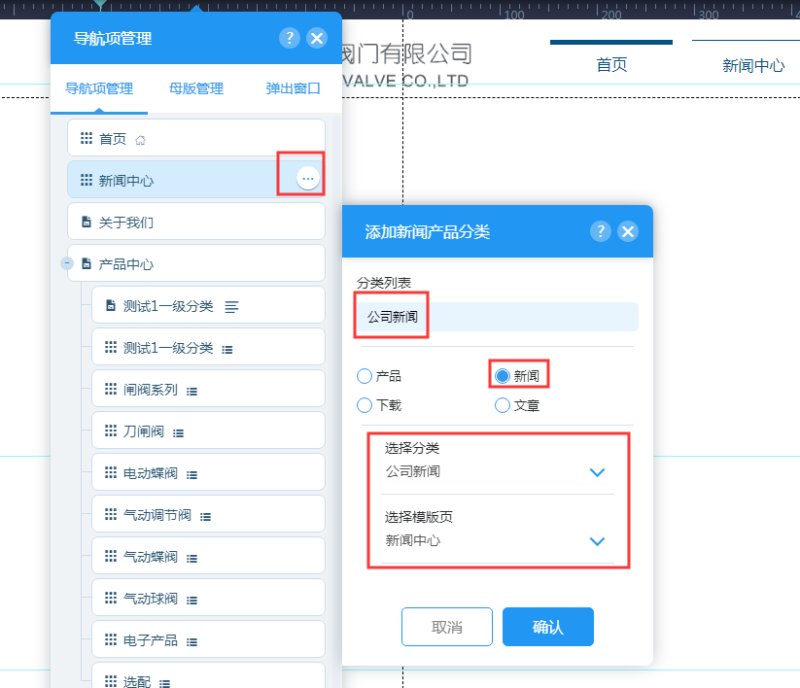This screenshot has width=800, height=688.
Task: Click 新闻中心 in the page navigation menu
Action: tap(754, 65)
